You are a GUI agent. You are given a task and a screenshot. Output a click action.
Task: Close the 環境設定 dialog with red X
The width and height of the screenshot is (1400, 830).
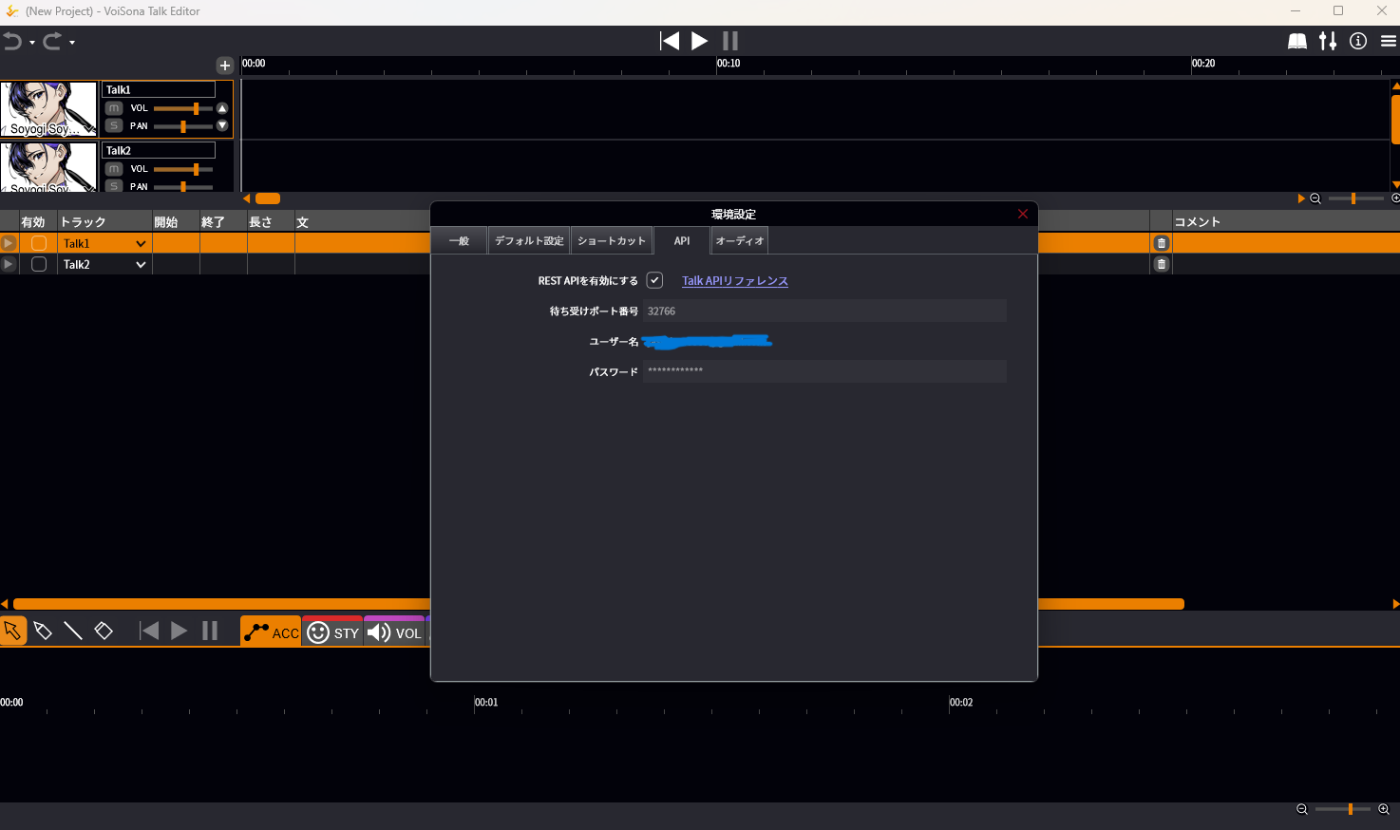tap(1022, 214)
